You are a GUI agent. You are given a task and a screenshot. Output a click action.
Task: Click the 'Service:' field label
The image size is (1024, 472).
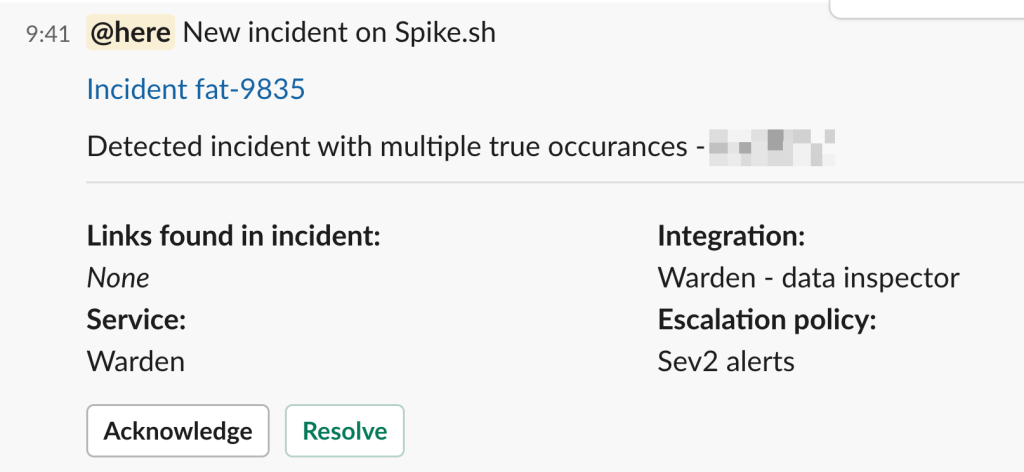coord(138,319)
